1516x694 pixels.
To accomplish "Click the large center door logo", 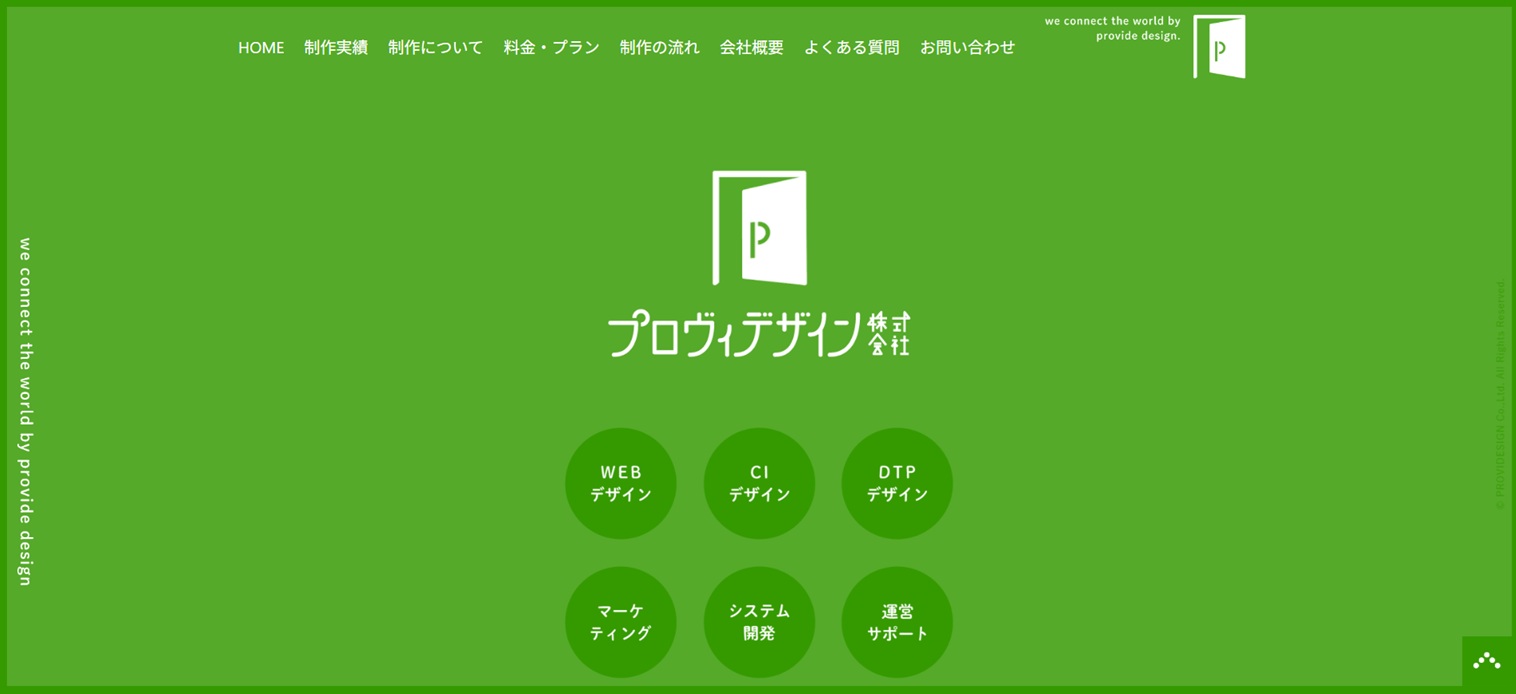I will 760,228.
